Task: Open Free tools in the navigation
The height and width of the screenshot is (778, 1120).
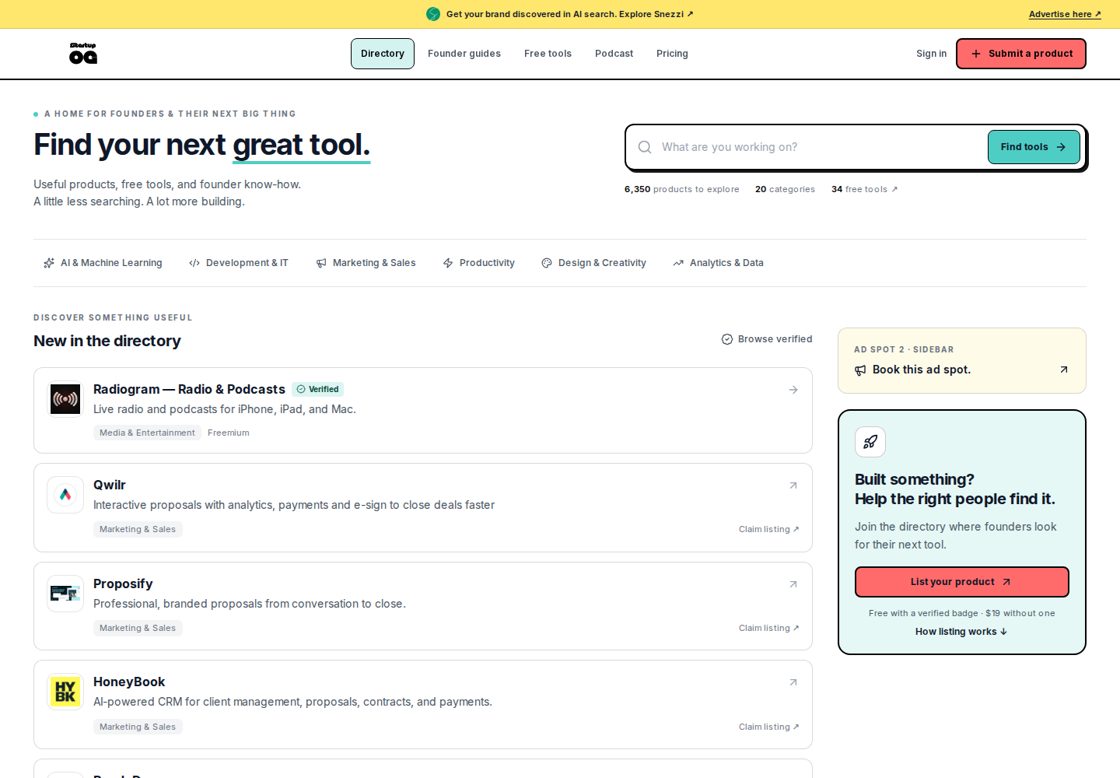Action: click(548, 54)
